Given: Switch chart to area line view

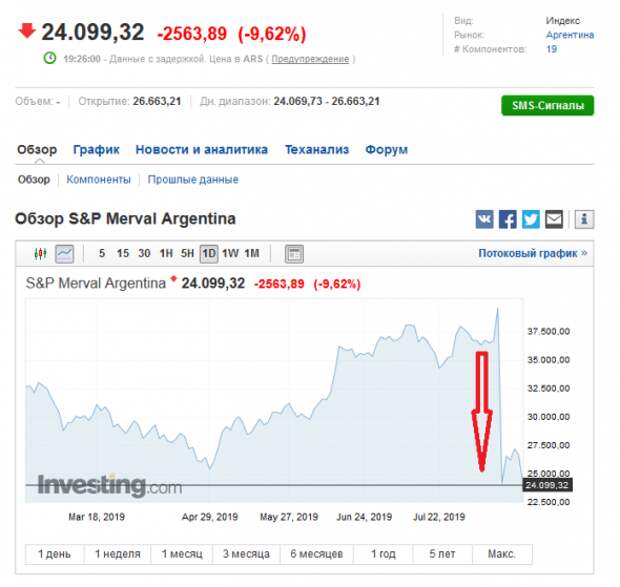Looking at the screenshot, I should click(x=64, y=254).
